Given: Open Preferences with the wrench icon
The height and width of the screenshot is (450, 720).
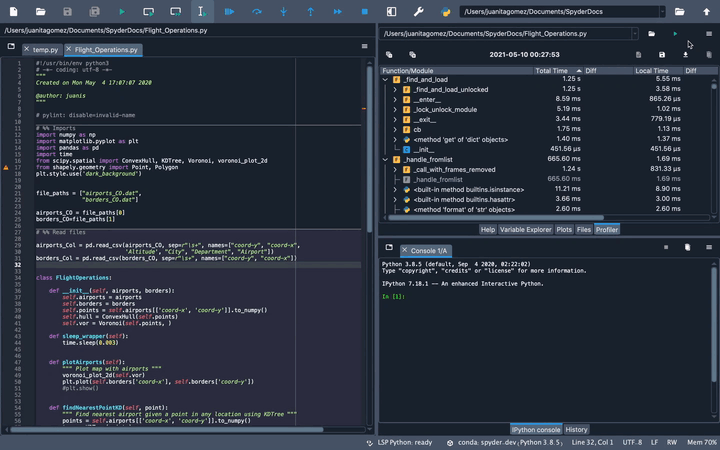Looking at the screenshot, I should tap(418, 11).
